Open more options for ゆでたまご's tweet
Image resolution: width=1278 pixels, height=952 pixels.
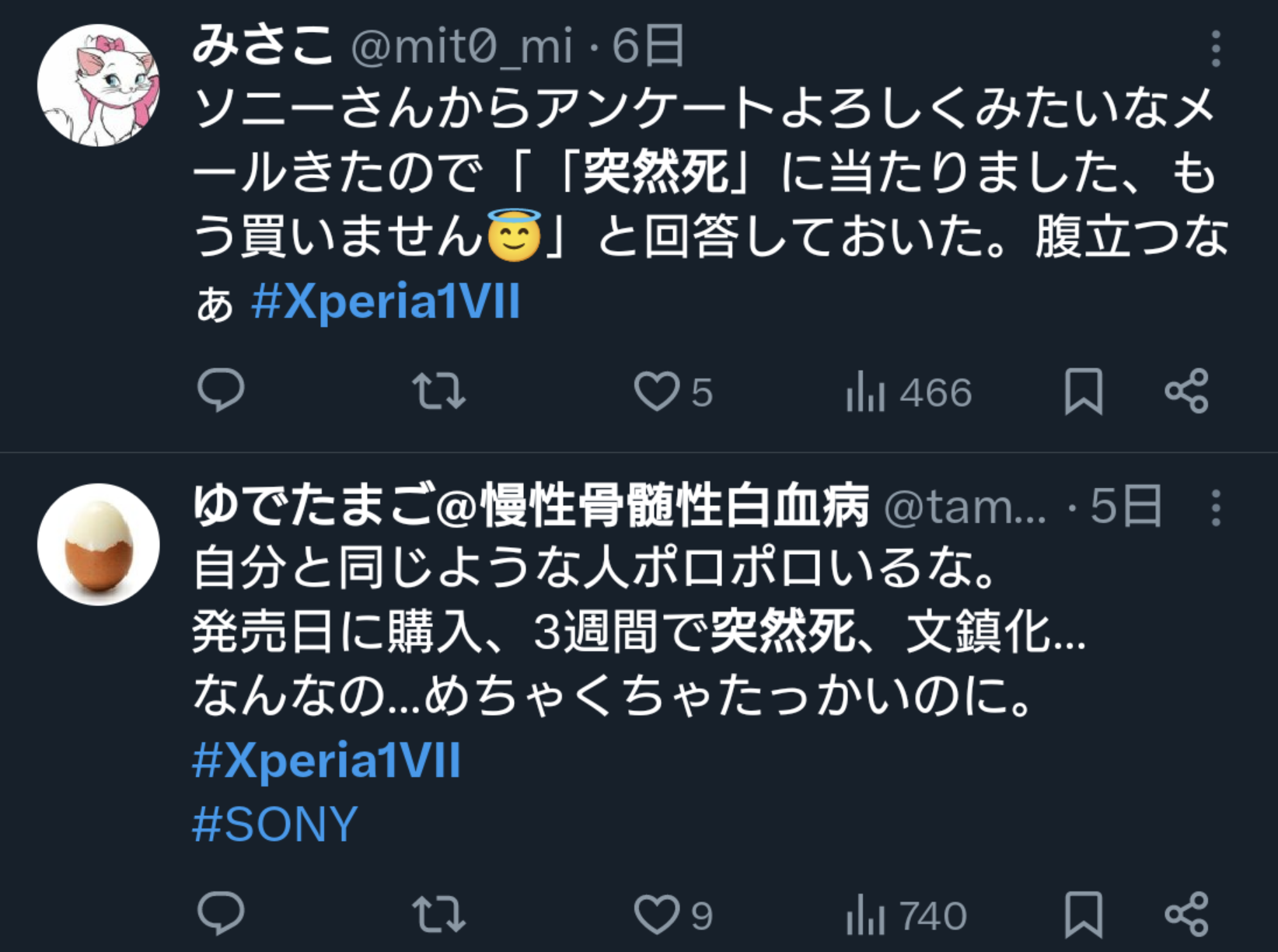1216,508
